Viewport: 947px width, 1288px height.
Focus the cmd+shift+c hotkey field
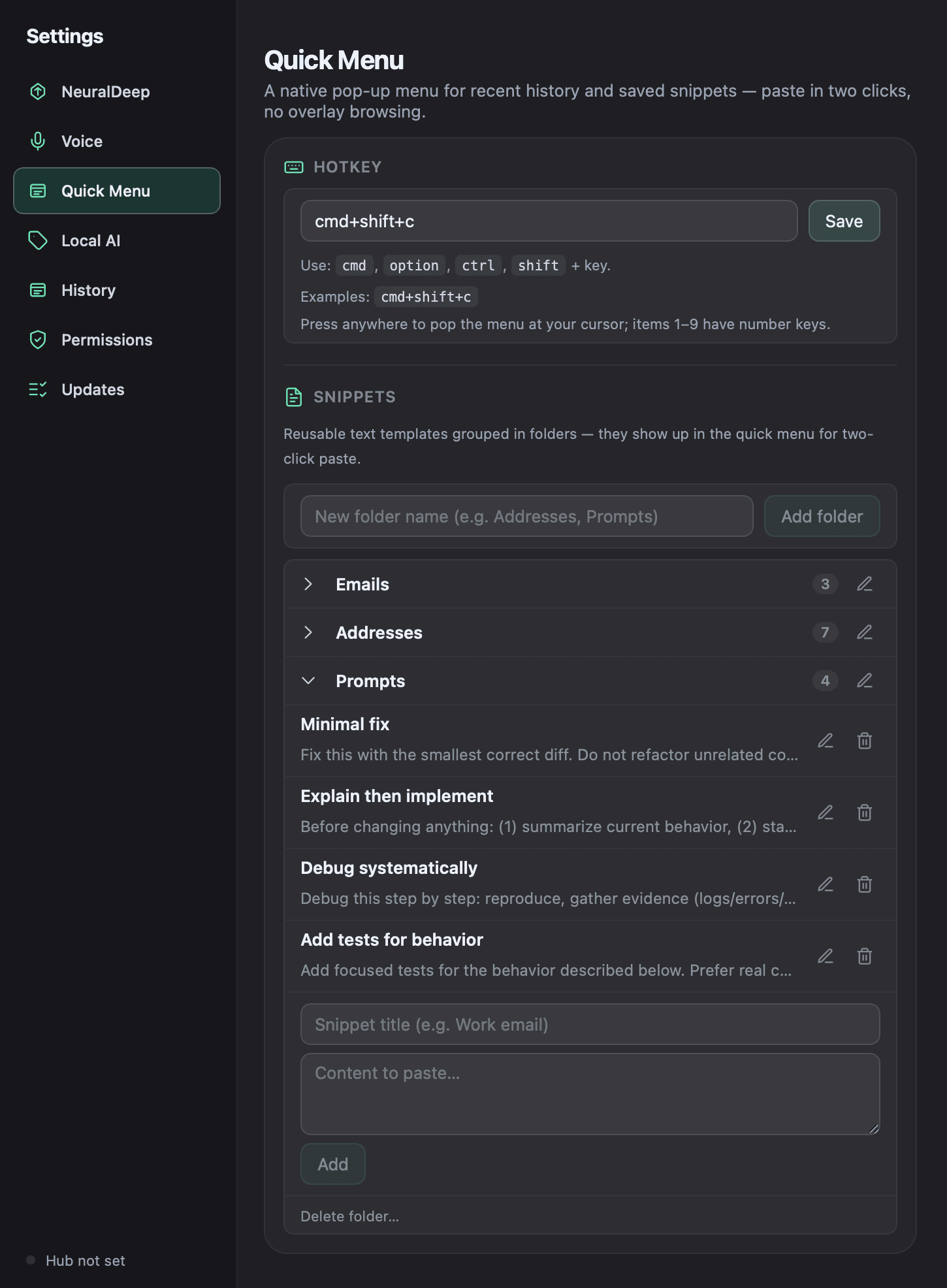coord(549,221)
